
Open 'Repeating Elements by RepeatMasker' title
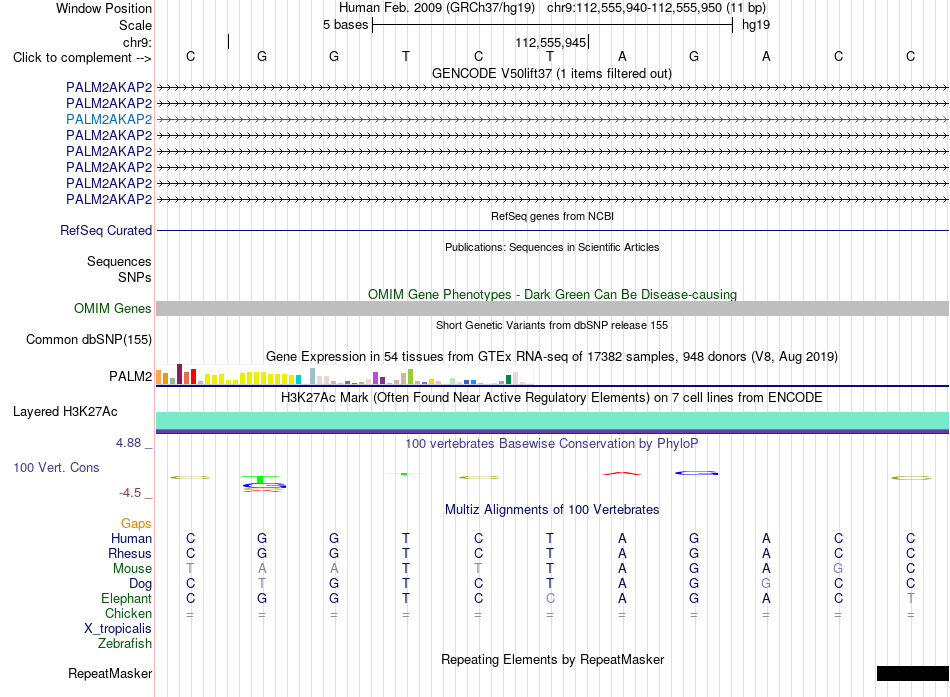552,659
